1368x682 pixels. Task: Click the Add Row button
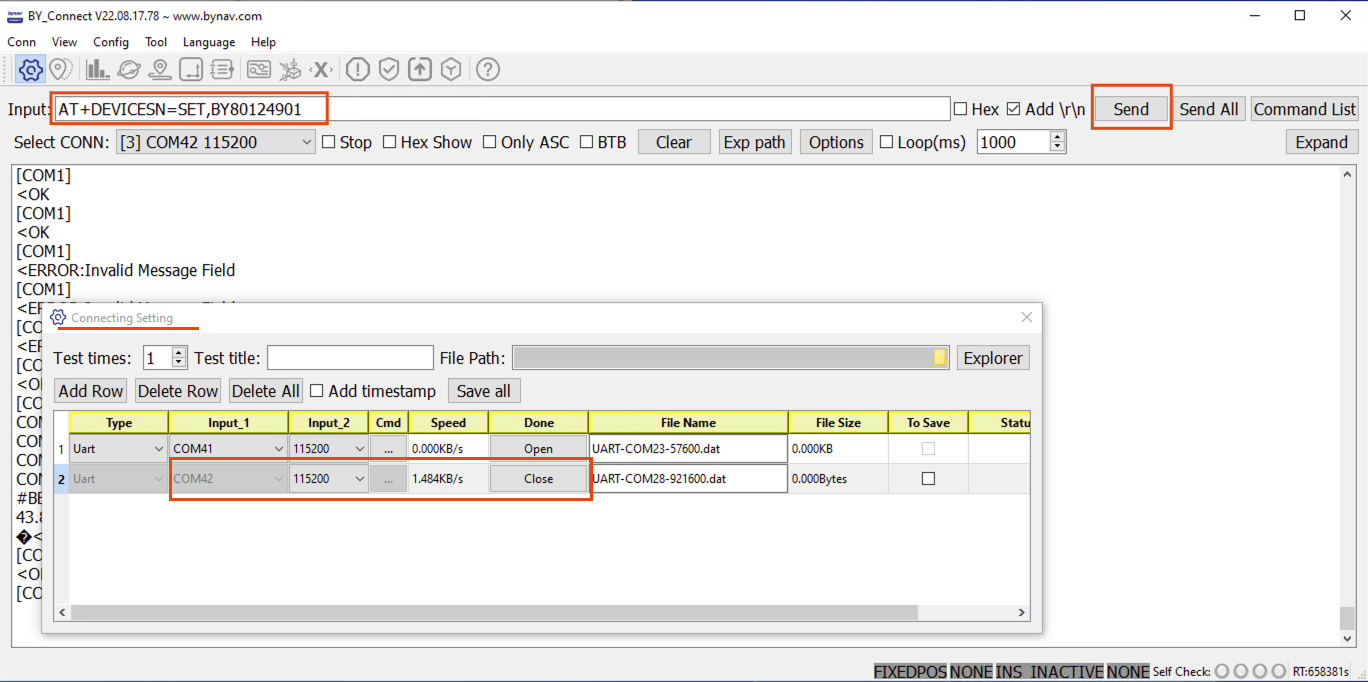click(x=91, y=391)
